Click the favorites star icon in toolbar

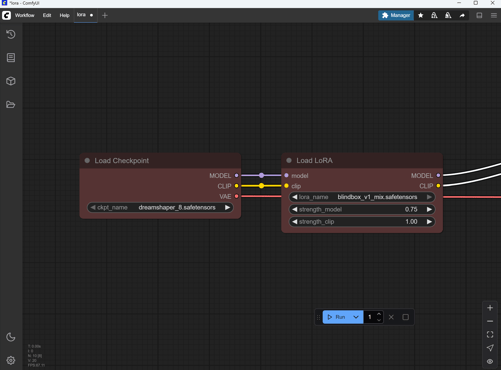tap(421, 15)
